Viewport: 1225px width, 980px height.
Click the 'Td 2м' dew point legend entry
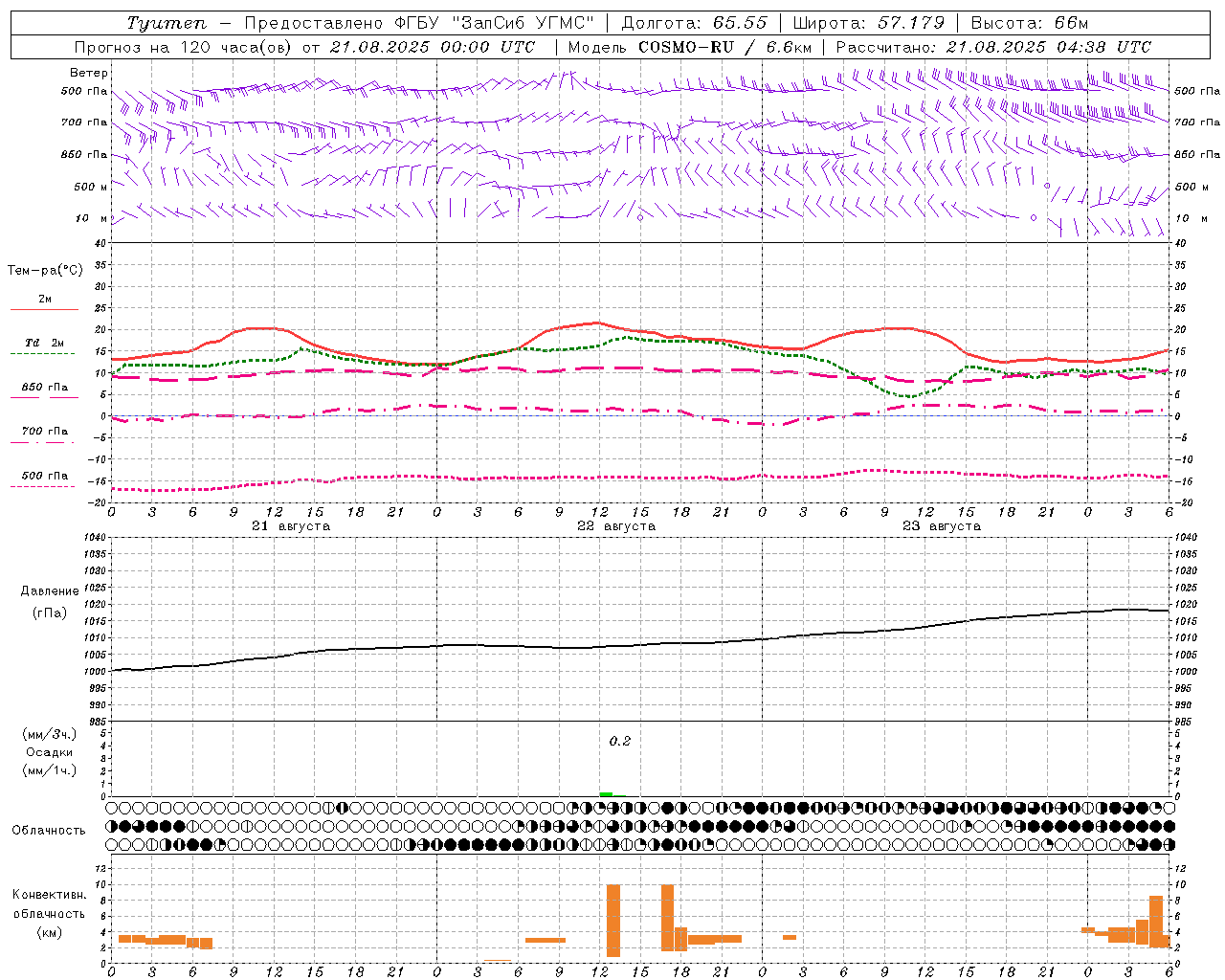[x=45, y=343]
